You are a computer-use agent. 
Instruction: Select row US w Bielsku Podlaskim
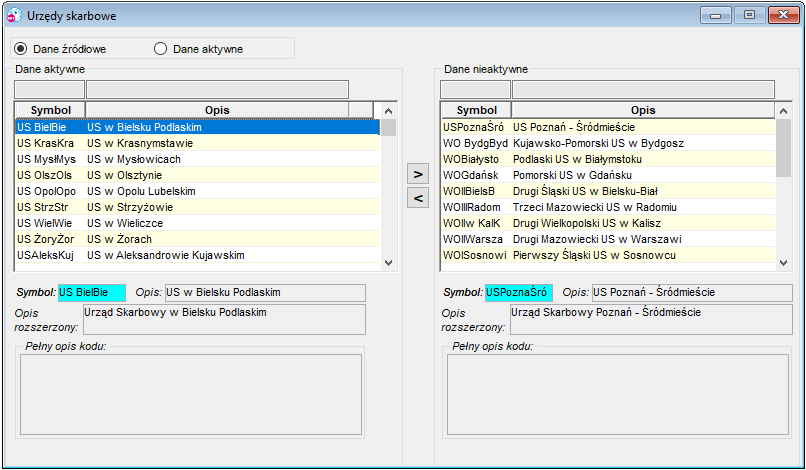198,127
